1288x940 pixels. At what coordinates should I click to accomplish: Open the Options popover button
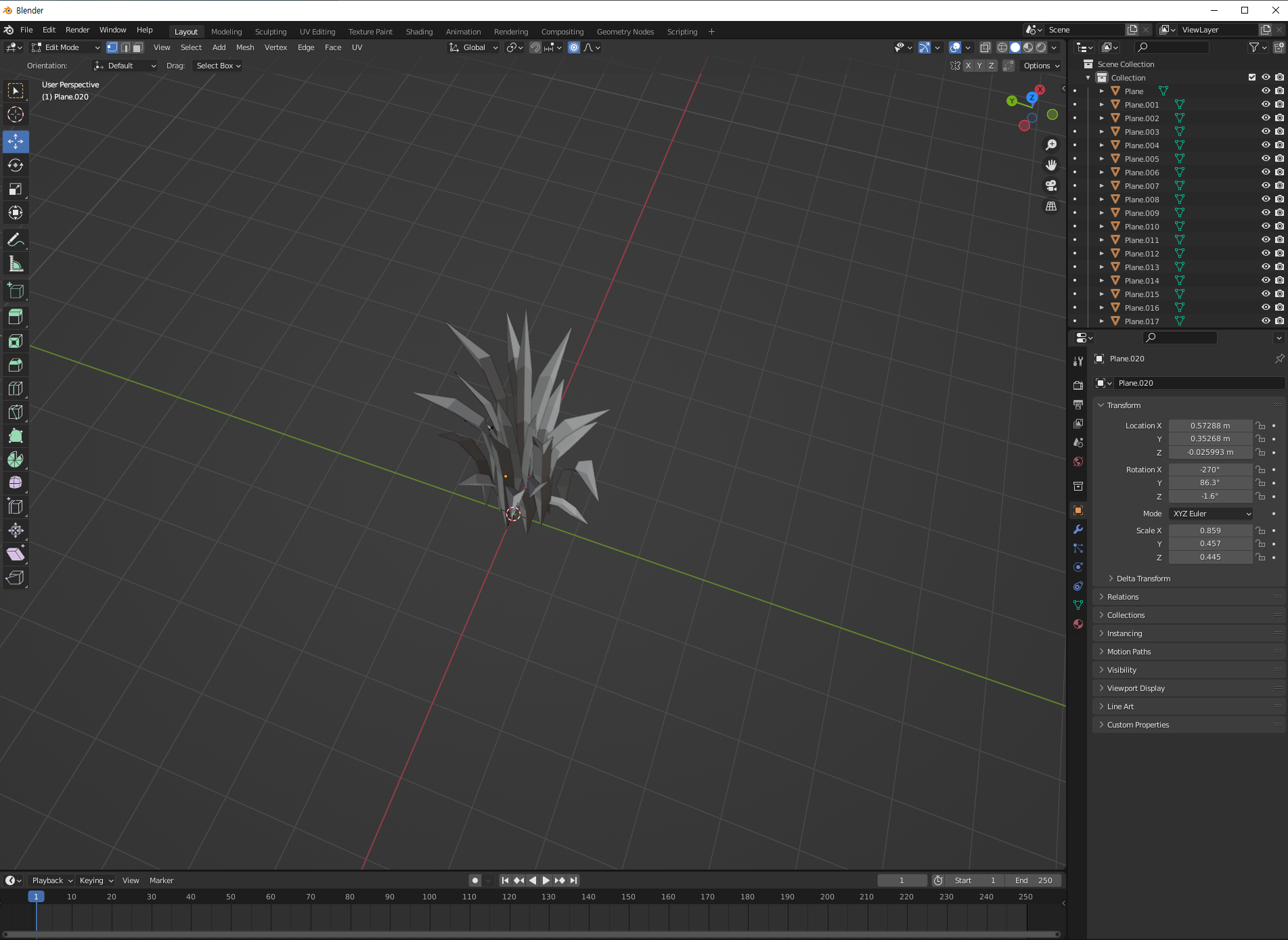click(x=1041, y=66)
